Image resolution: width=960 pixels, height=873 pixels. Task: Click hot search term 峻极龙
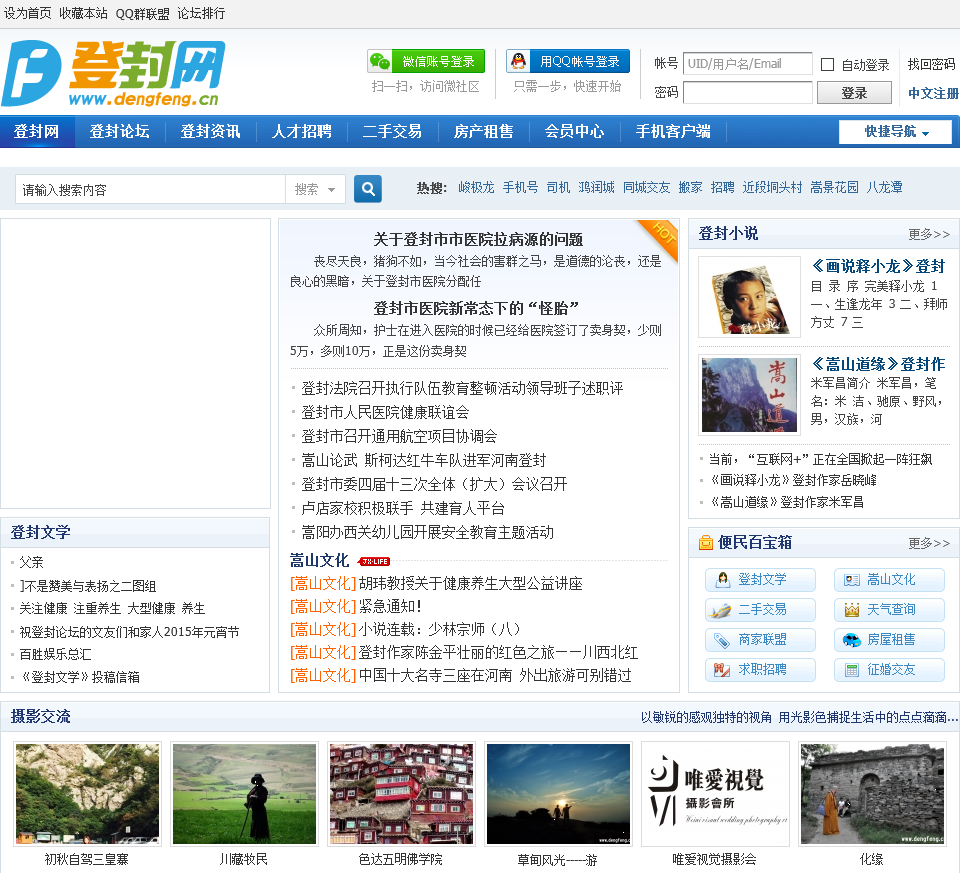click(x=476, y=187)
